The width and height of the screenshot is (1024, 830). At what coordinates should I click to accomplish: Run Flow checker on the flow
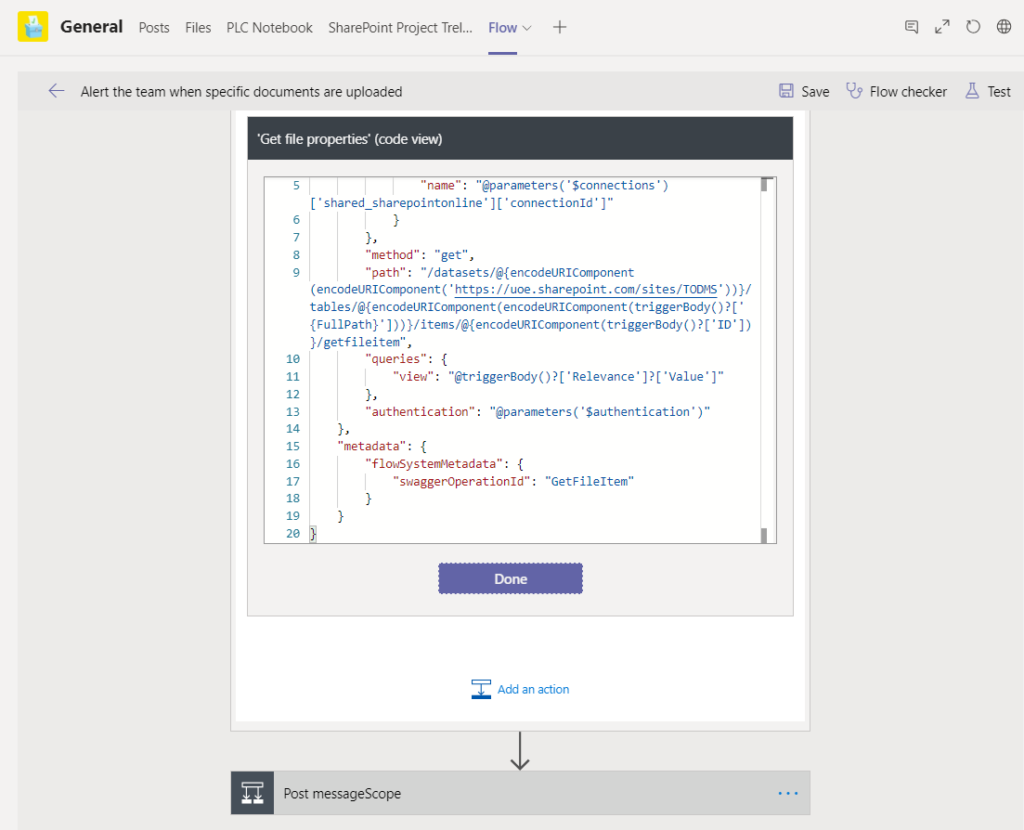[896, 91]
